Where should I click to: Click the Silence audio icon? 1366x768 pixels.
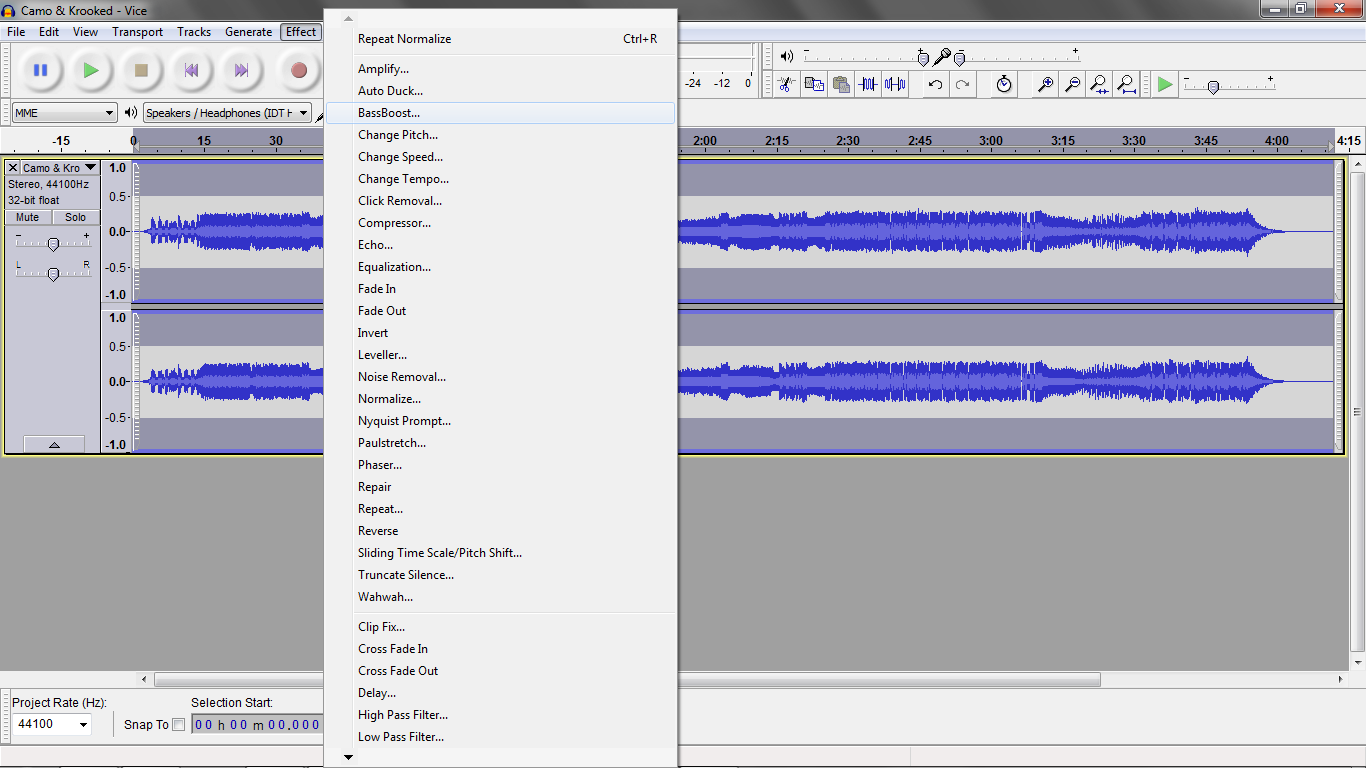(x=895, y=84)
